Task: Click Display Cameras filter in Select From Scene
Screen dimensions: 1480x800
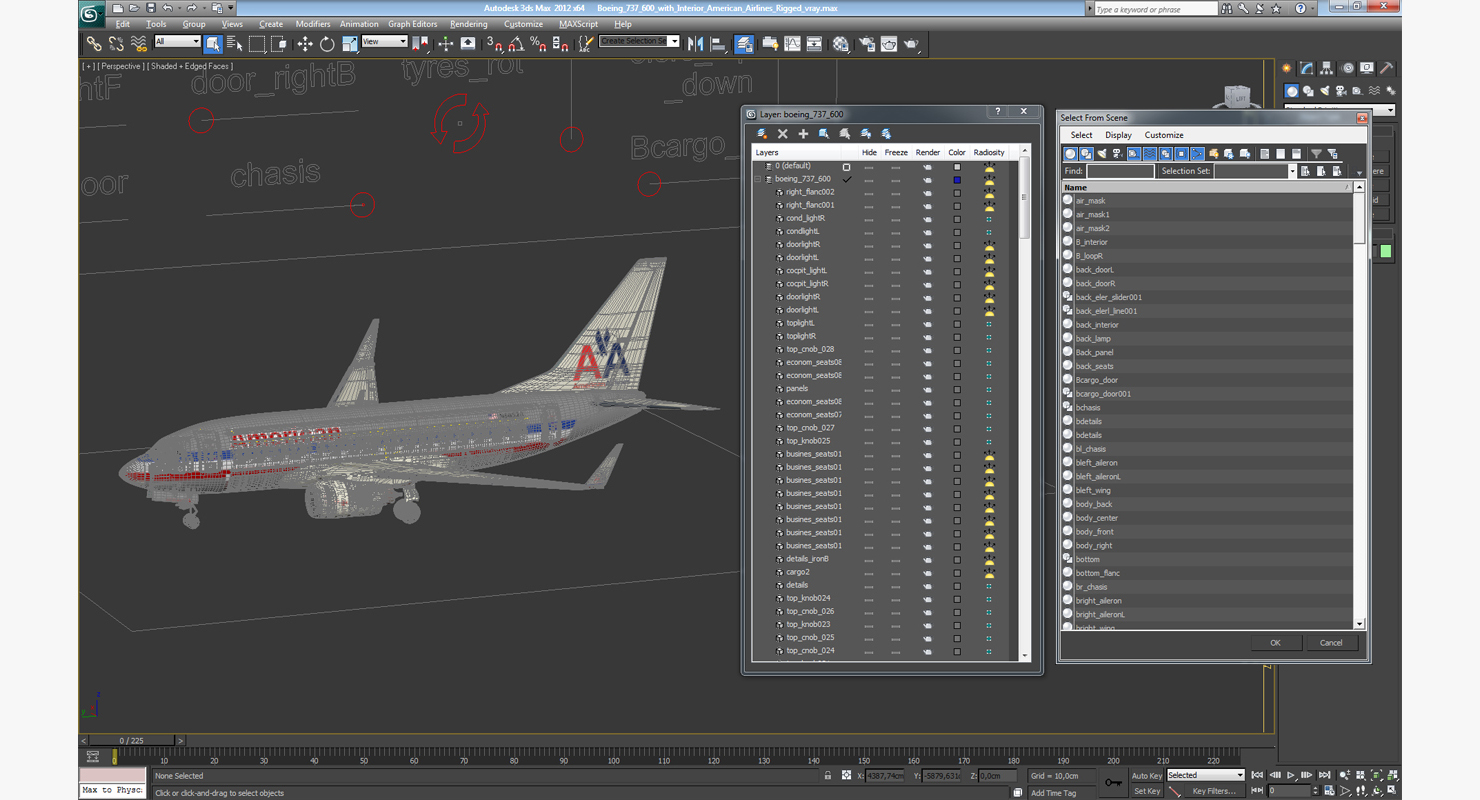Action: pos(1118,154)
